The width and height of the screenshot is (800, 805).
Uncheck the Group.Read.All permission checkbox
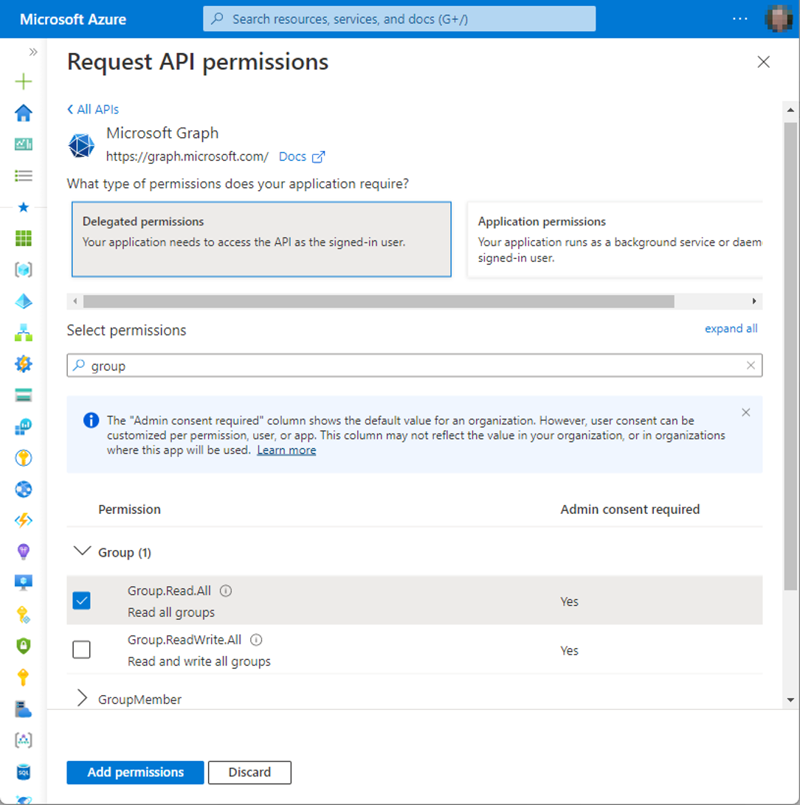point(82,601)
